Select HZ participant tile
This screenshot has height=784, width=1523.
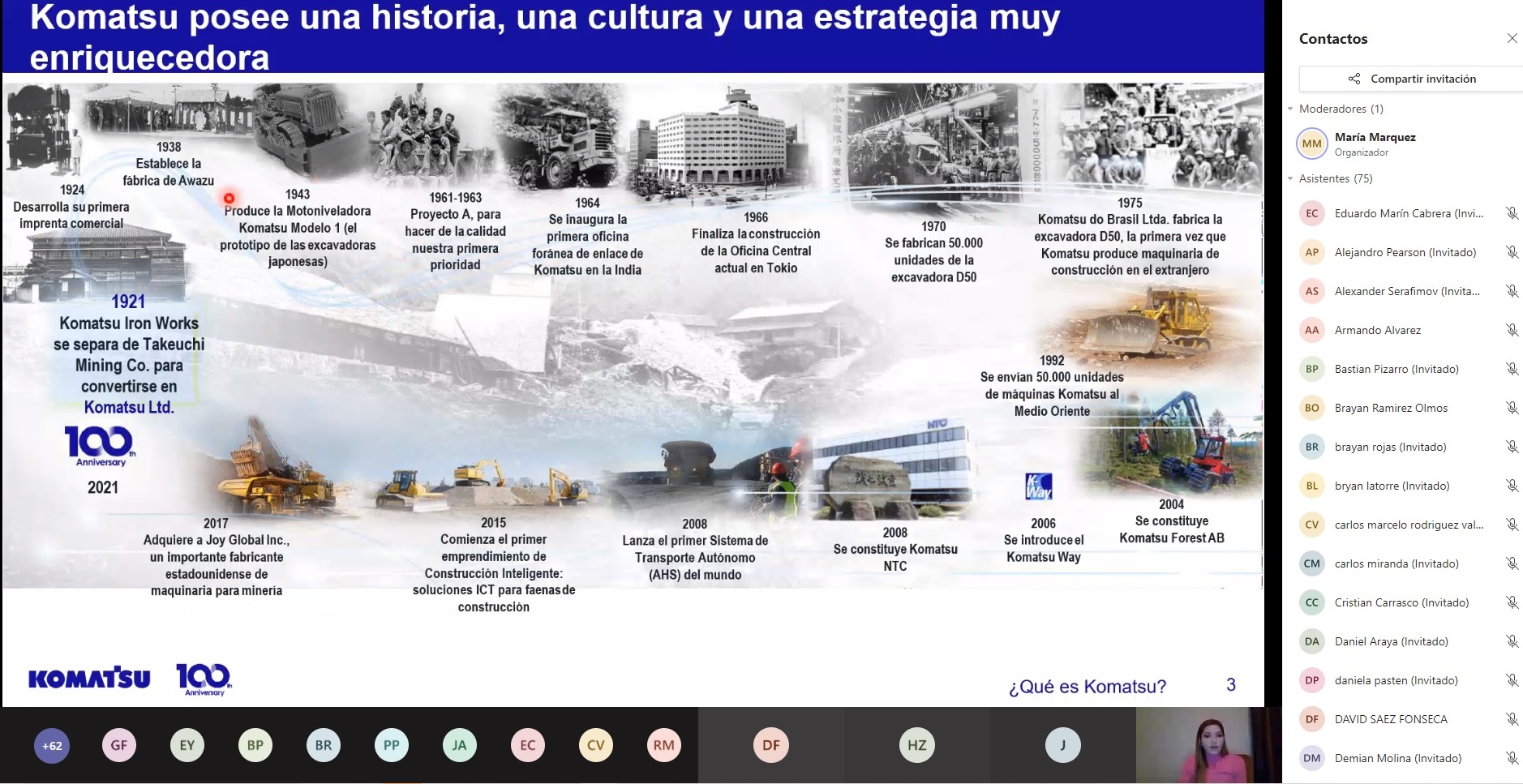point(917,745)
